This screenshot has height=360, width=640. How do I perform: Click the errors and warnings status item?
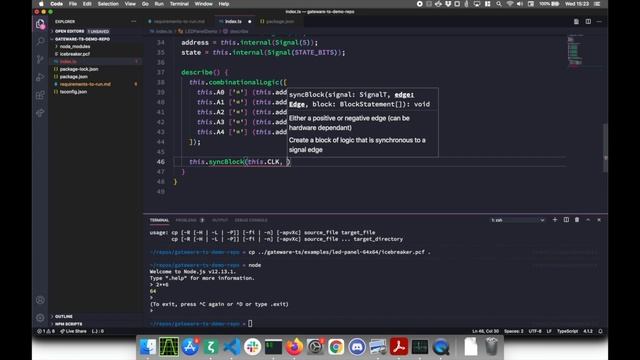click(46, 331)
